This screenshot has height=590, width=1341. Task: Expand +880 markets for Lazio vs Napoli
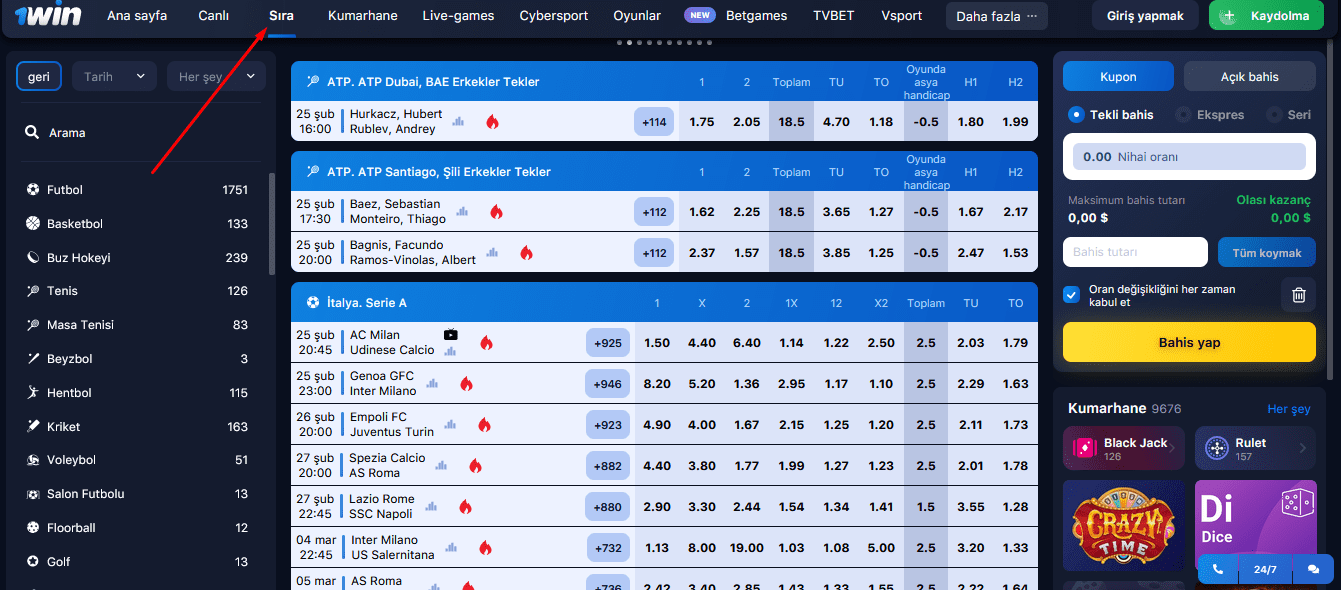coord(608,507)
